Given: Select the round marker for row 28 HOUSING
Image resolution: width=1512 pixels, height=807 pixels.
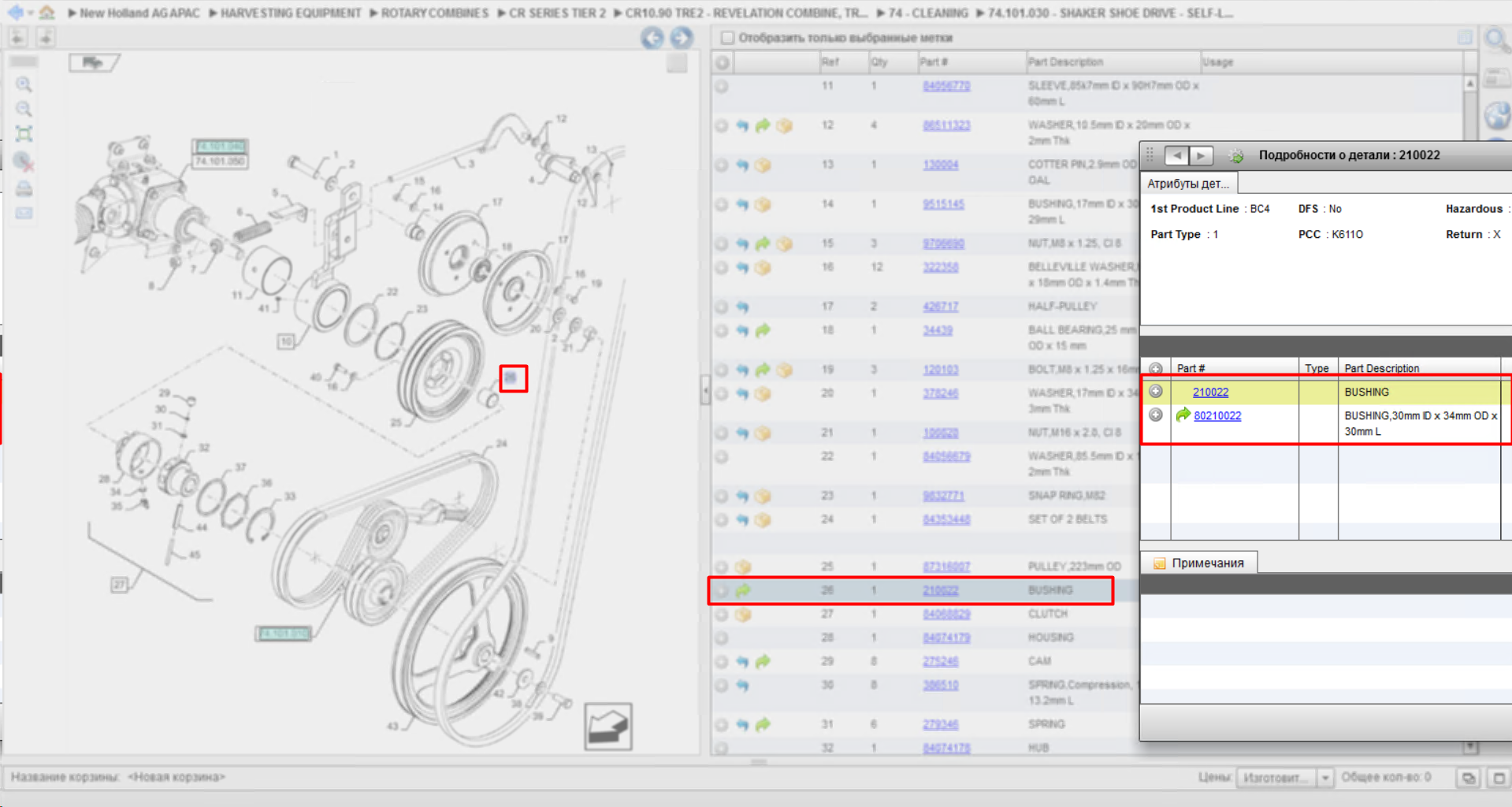Looking at the screenshot, I should [x=722, y=638].
